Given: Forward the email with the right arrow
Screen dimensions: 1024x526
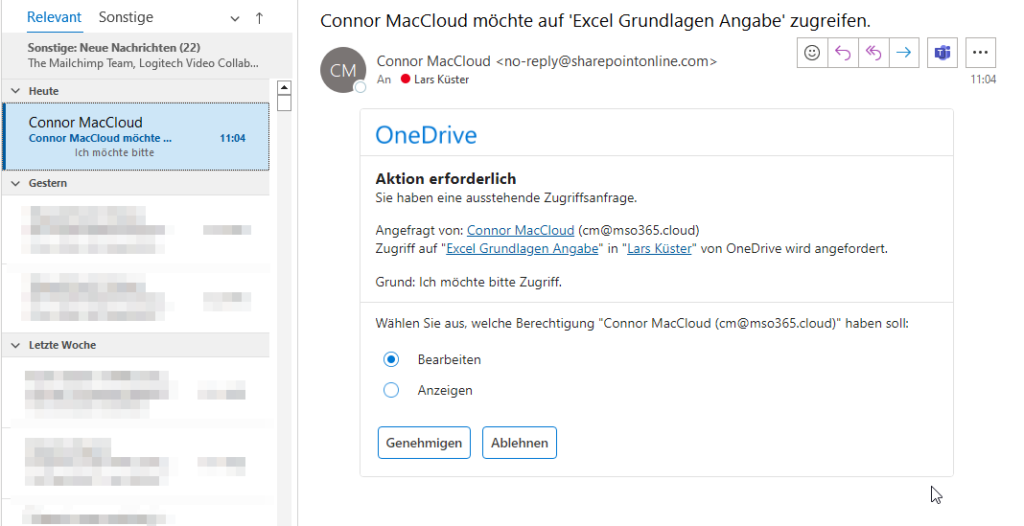Looking at the screenshot, I should (x=904, y=53).
